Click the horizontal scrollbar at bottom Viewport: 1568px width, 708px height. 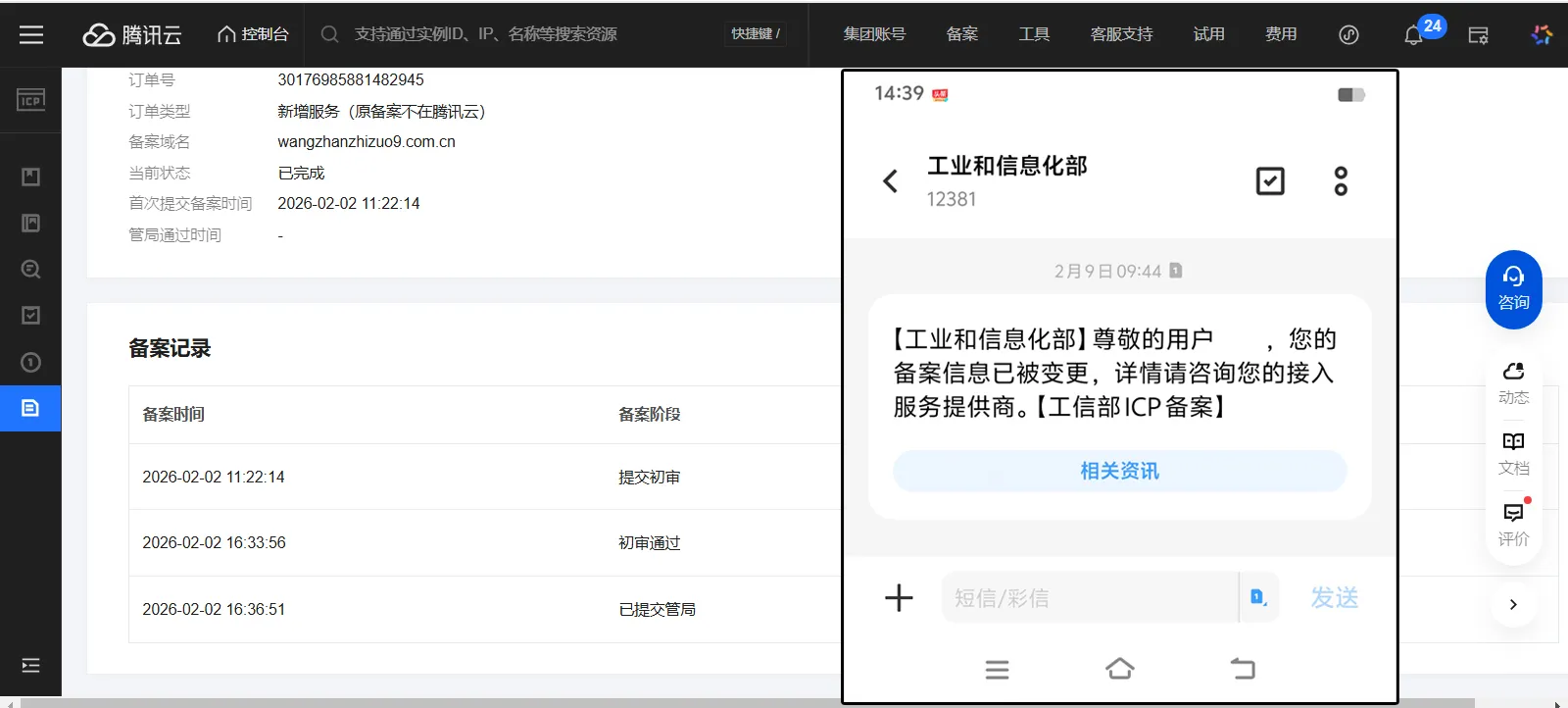745,702
